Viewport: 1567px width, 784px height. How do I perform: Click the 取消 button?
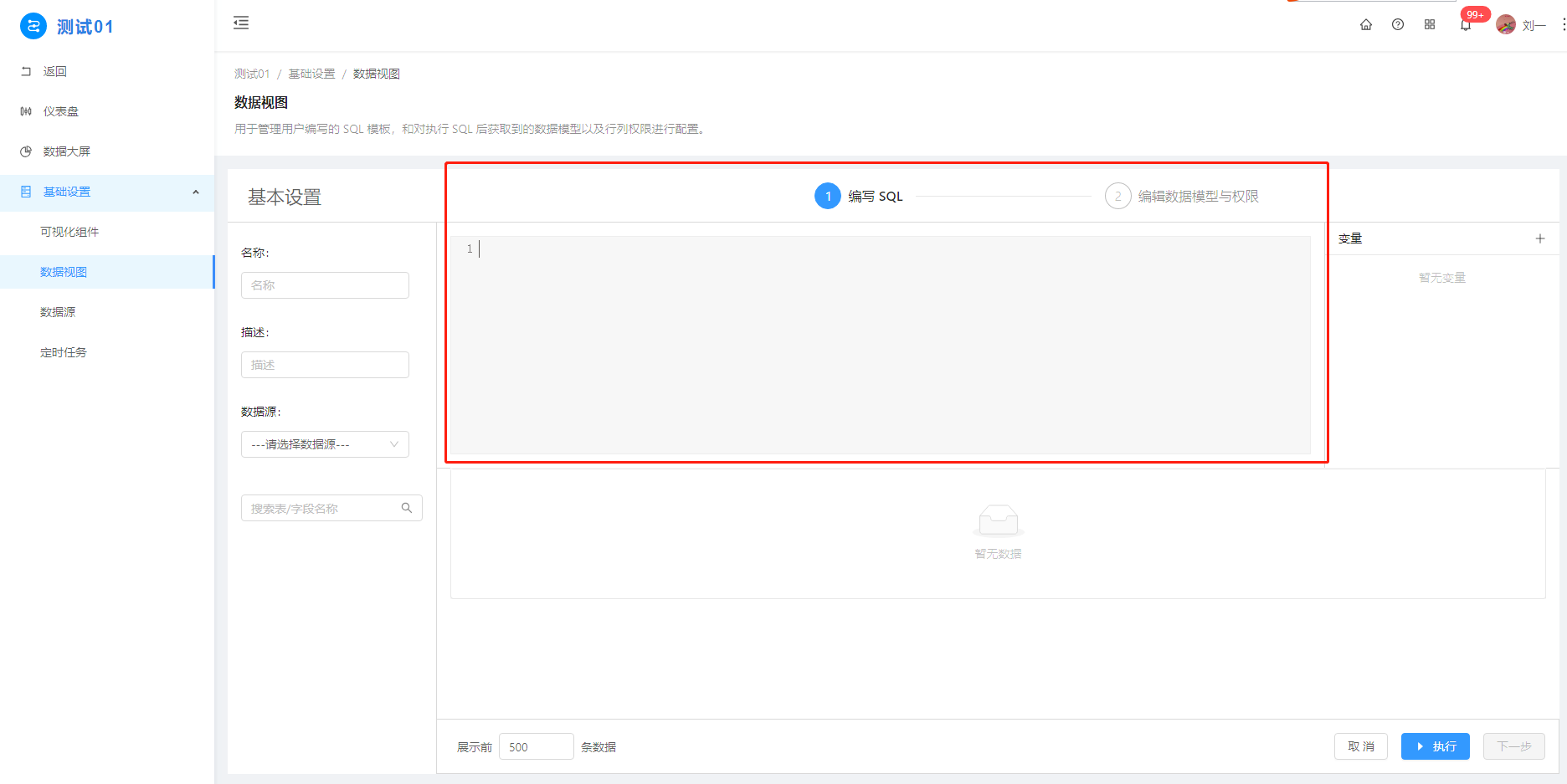(x=1361, y=746)
